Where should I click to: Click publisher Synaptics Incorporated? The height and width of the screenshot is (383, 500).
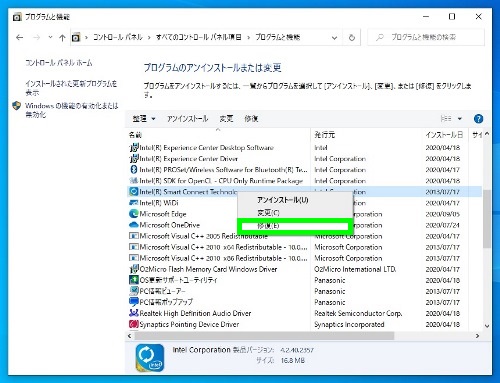click(349, 324)
